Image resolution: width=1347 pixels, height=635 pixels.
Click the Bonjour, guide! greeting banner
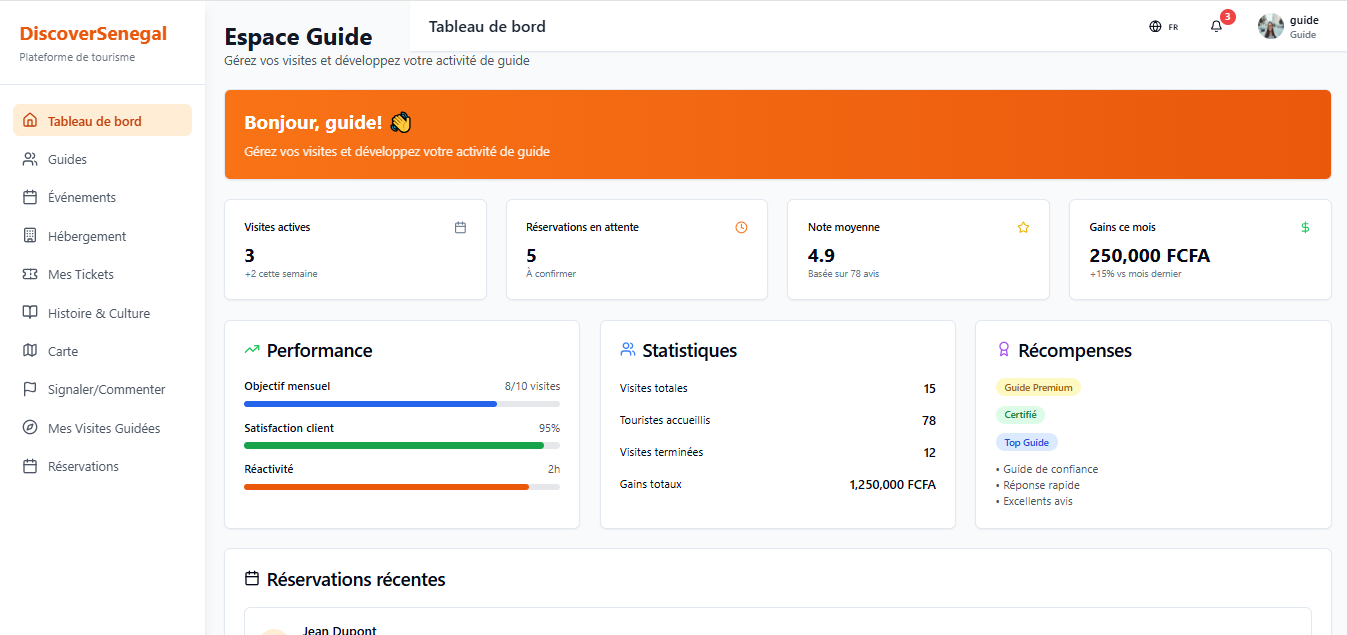(x=778, y=134)
